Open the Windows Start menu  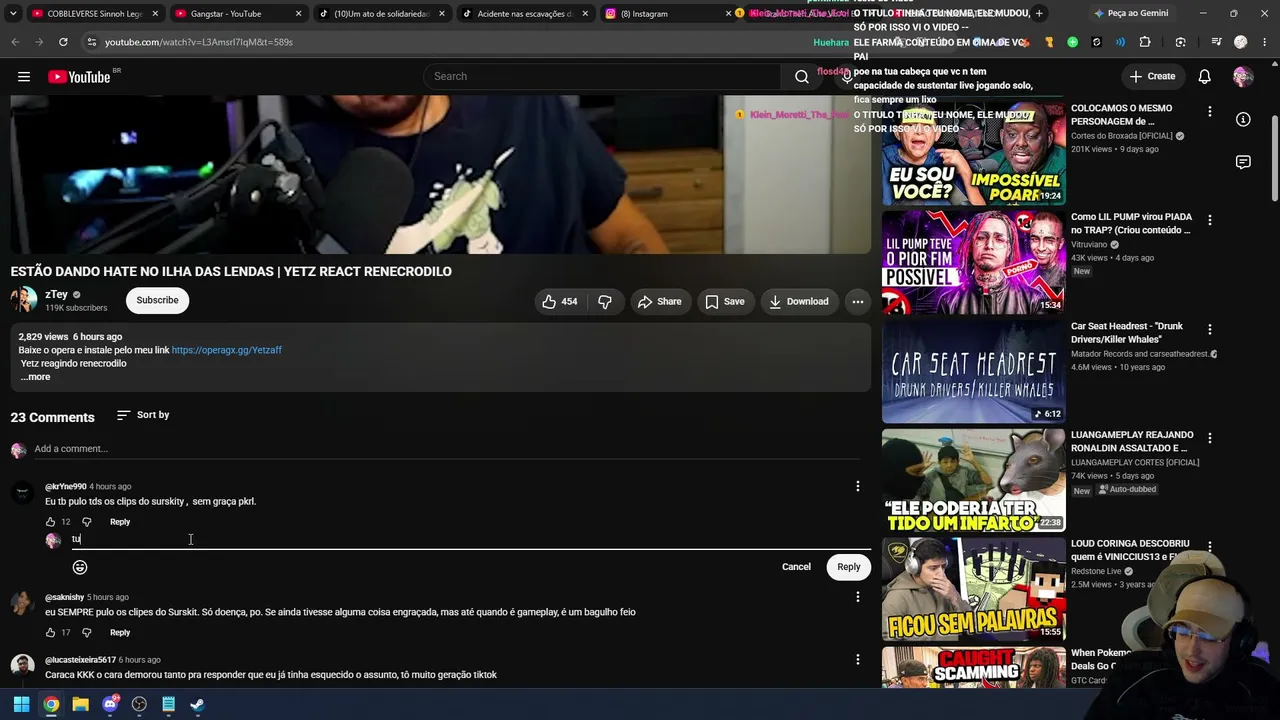click(x=21, y=704)
